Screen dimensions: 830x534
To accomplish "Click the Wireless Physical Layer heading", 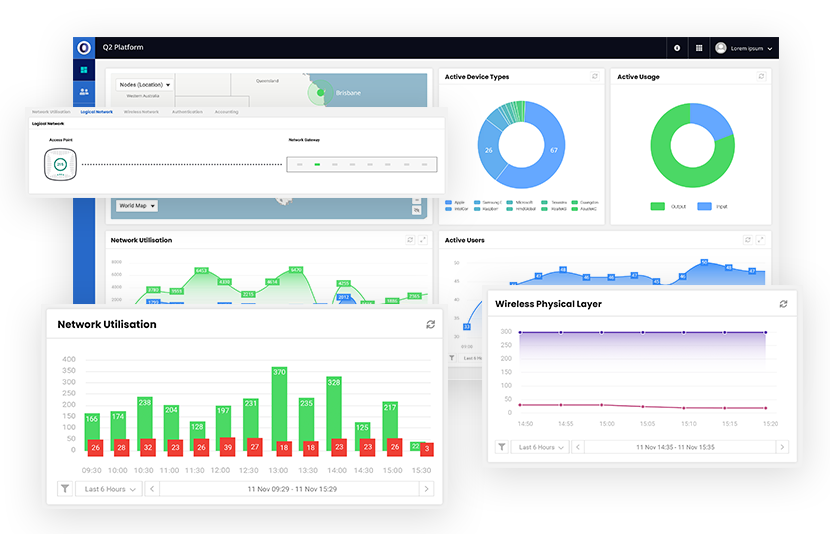I will click(x=548, y=304).
